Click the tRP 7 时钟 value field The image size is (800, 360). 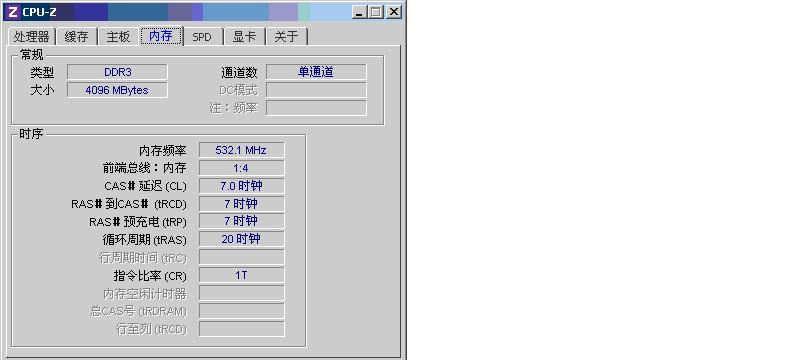point(241,221)
